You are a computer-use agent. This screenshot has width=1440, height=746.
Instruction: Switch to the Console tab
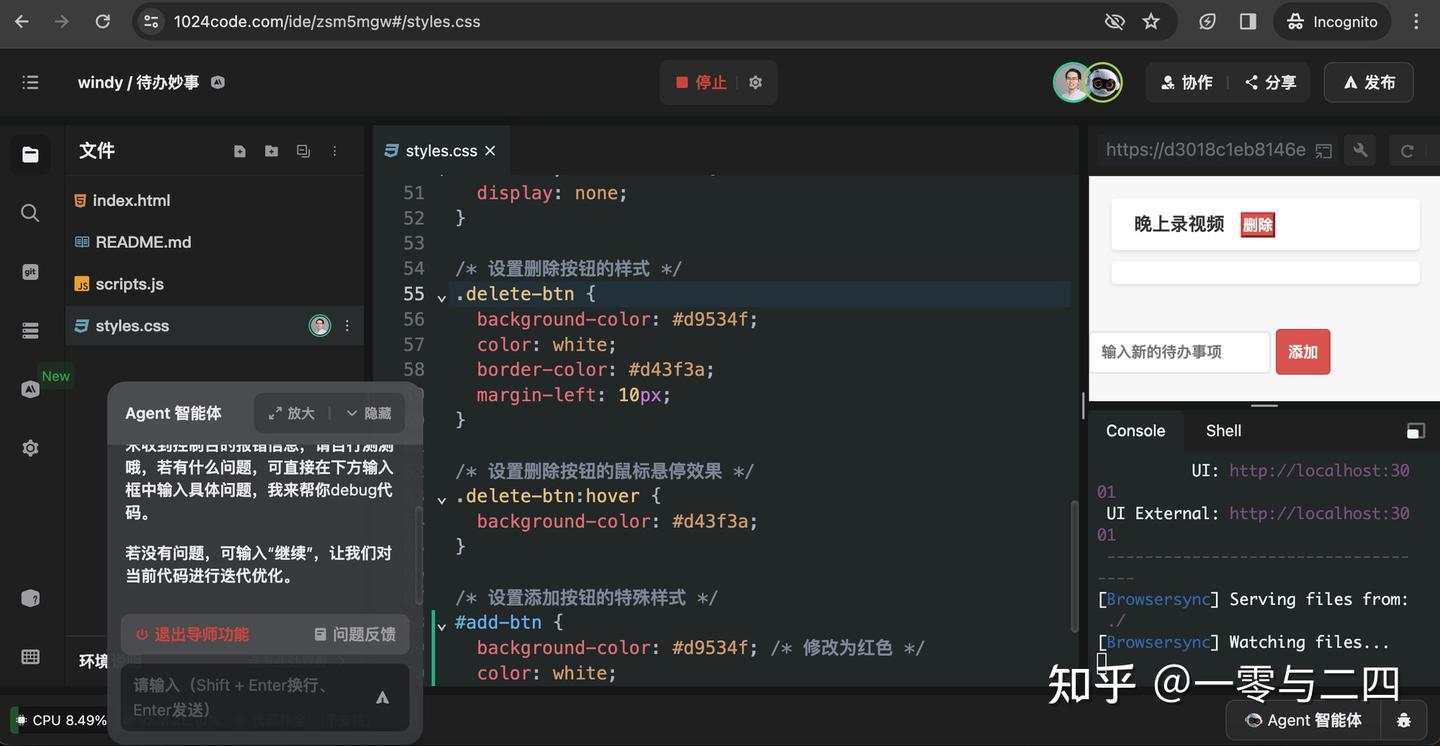(1135, 430)
